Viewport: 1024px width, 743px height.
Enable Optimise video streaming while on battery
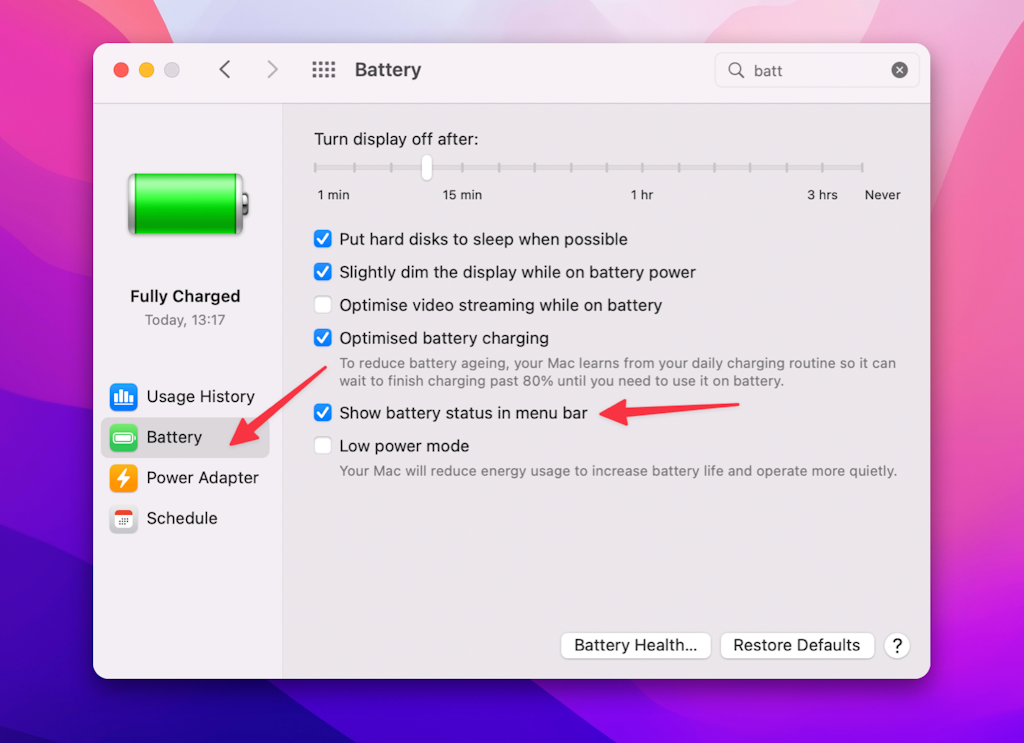tap(322, 305)
